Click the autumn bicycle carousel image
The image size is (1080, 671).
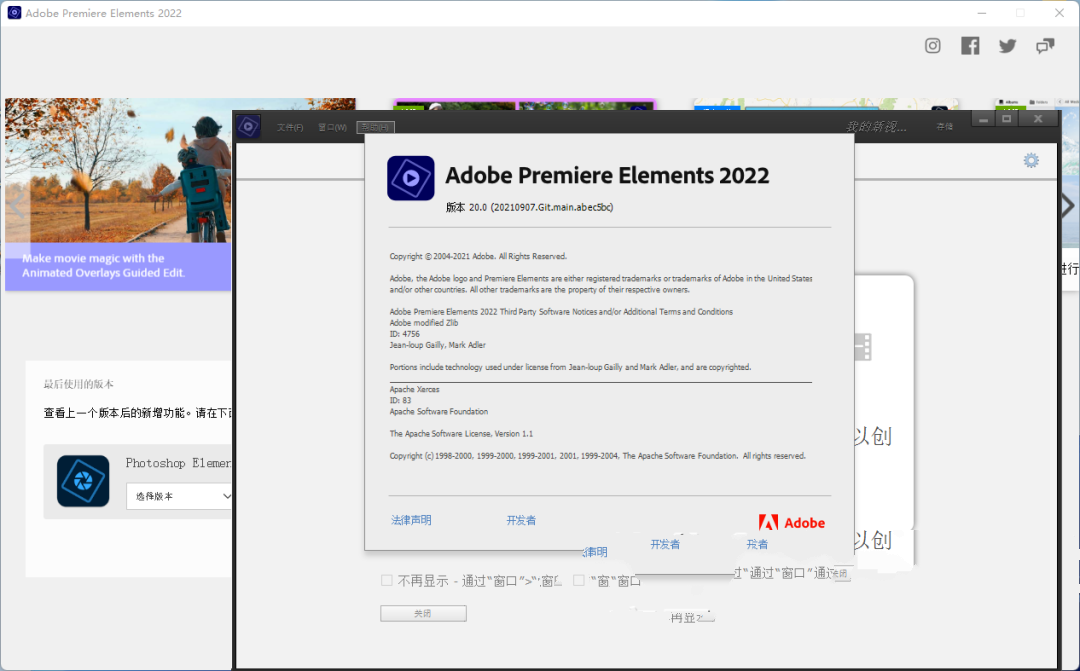point(118,170)
